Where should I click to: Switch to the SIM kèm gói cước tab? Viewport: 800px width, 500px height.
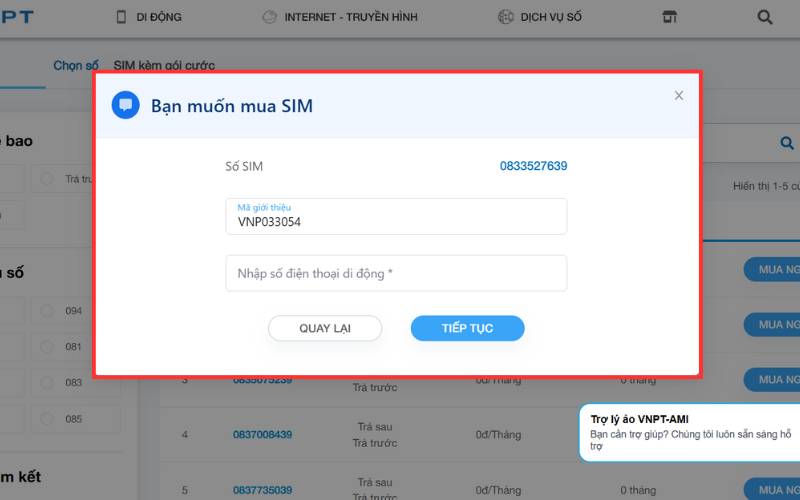(x=164, y=65)
